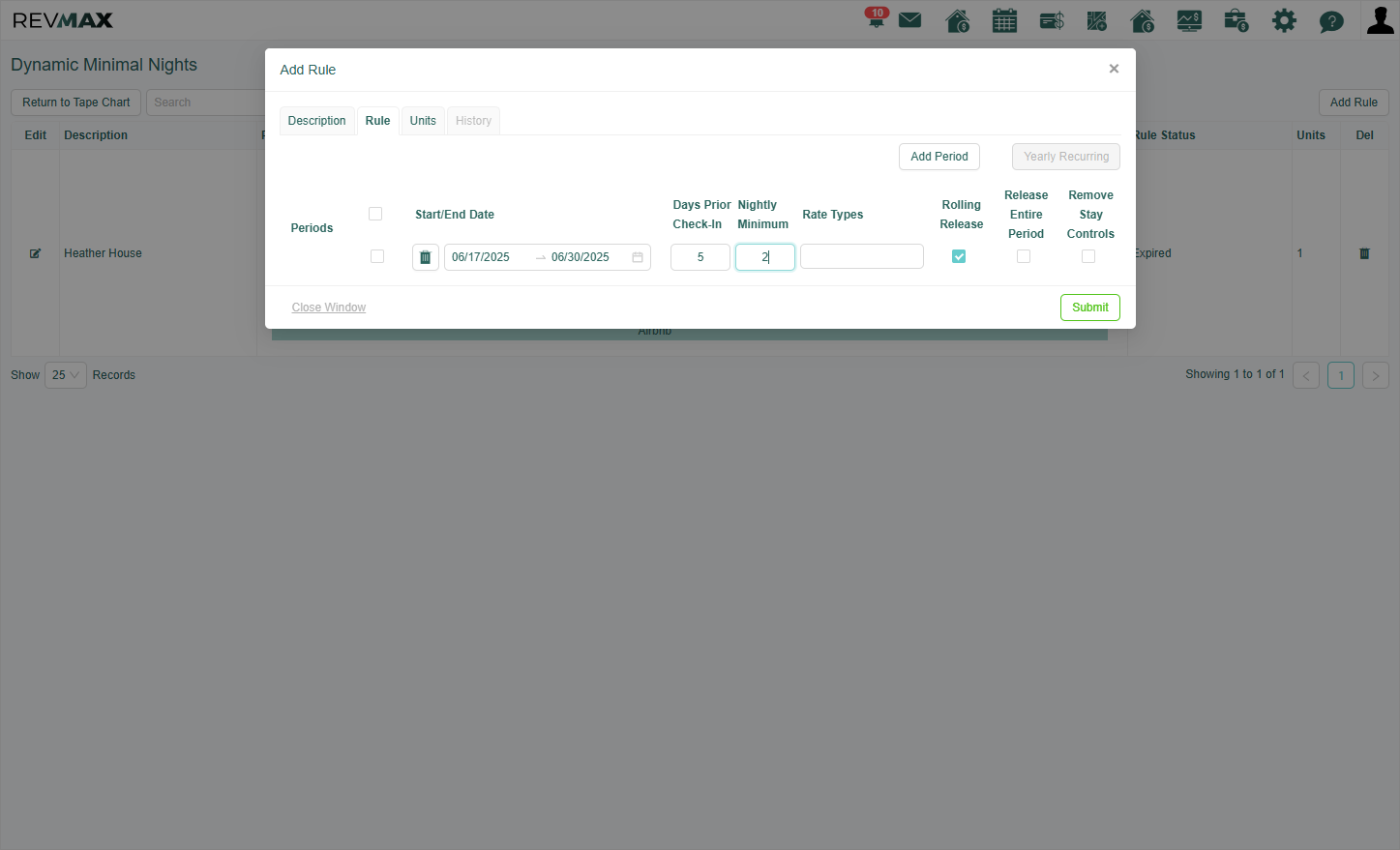Click the Close Window link
The image size is (1400, 850).
click(x=329, y=308)
